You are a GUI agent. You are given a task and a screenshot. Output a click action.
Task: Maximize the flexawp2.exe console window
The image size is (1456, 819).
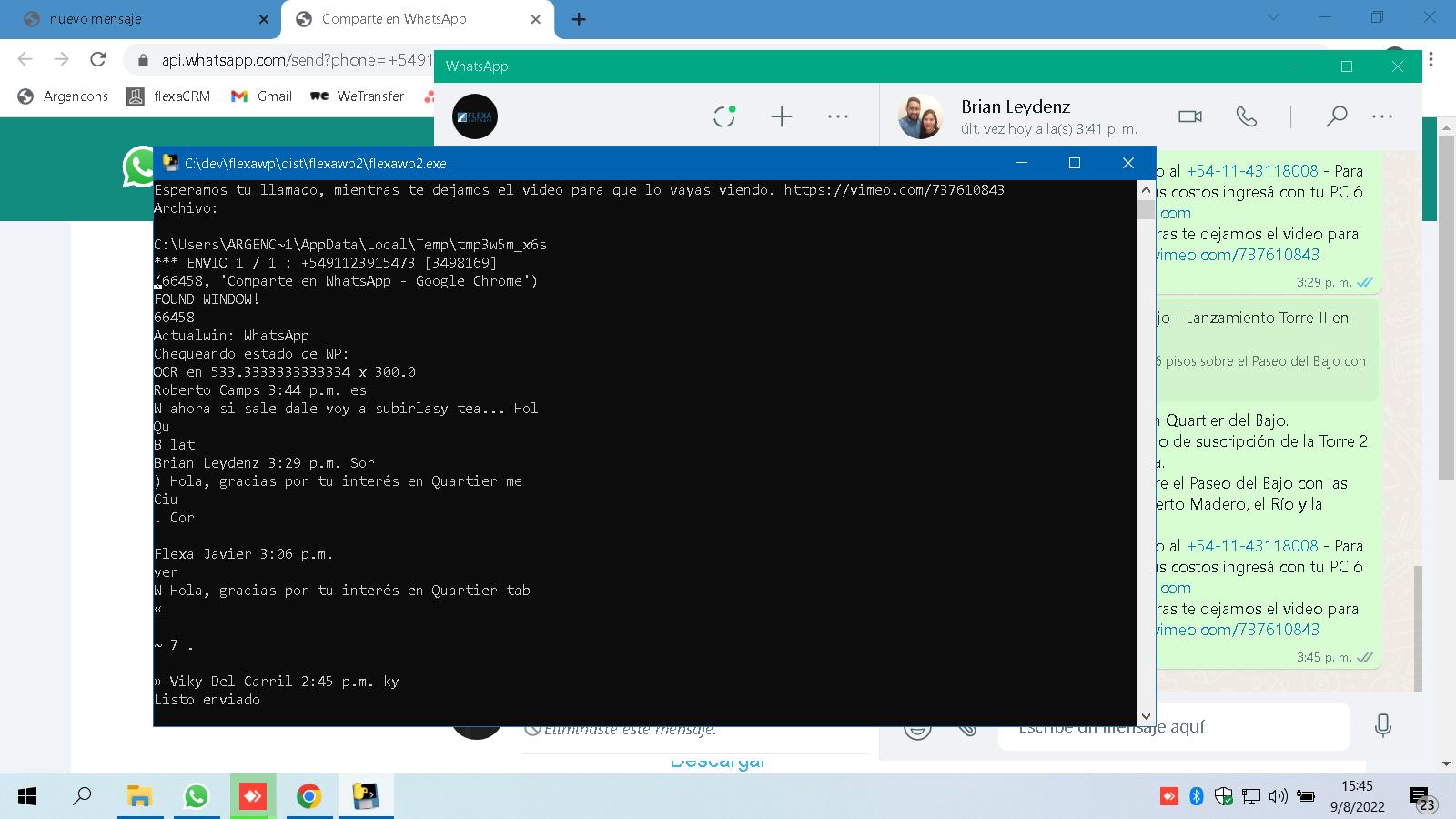point(1075,163)
